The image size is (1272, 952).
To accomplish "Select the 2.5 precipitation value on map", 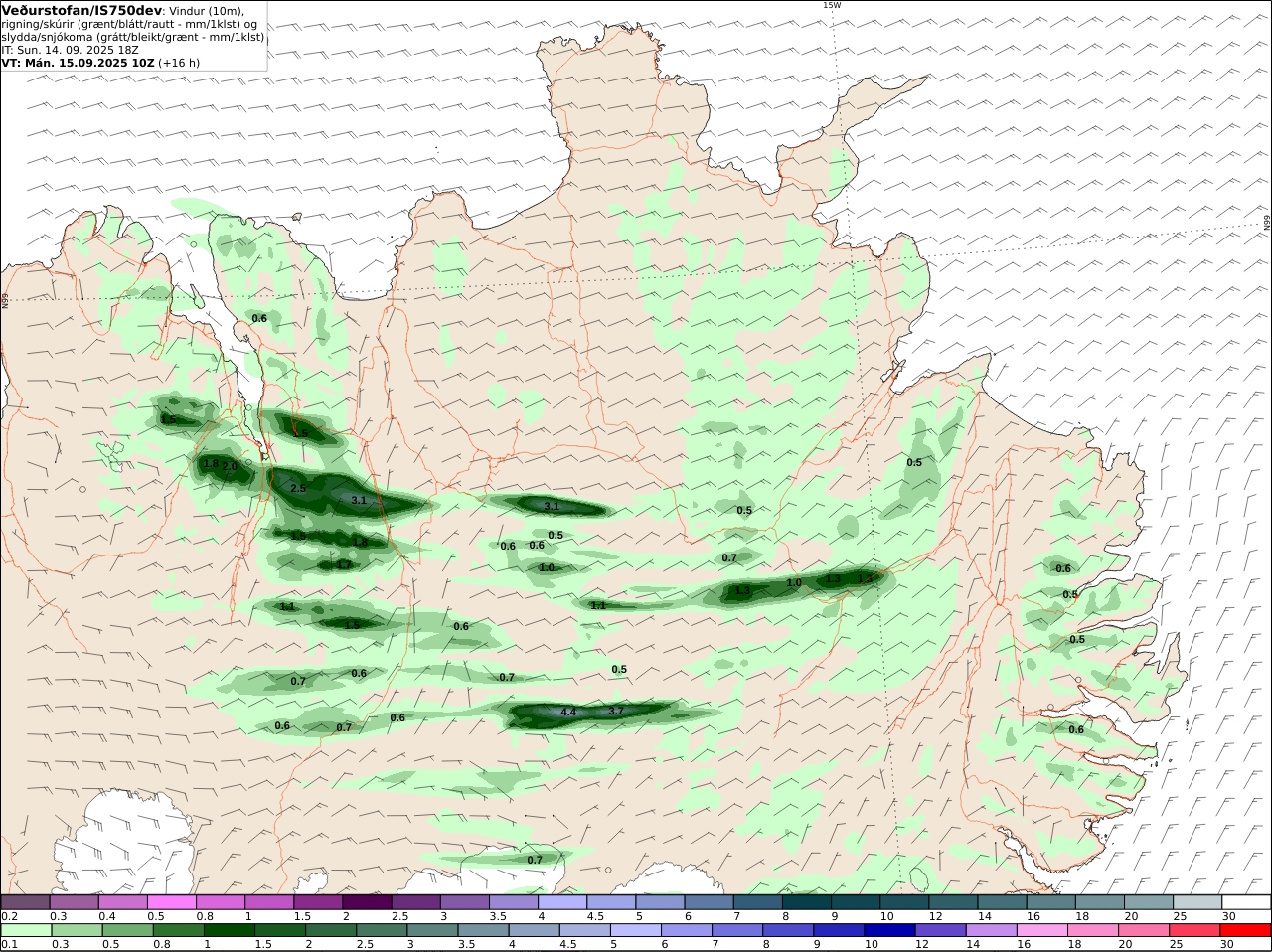I will [298, 489].
